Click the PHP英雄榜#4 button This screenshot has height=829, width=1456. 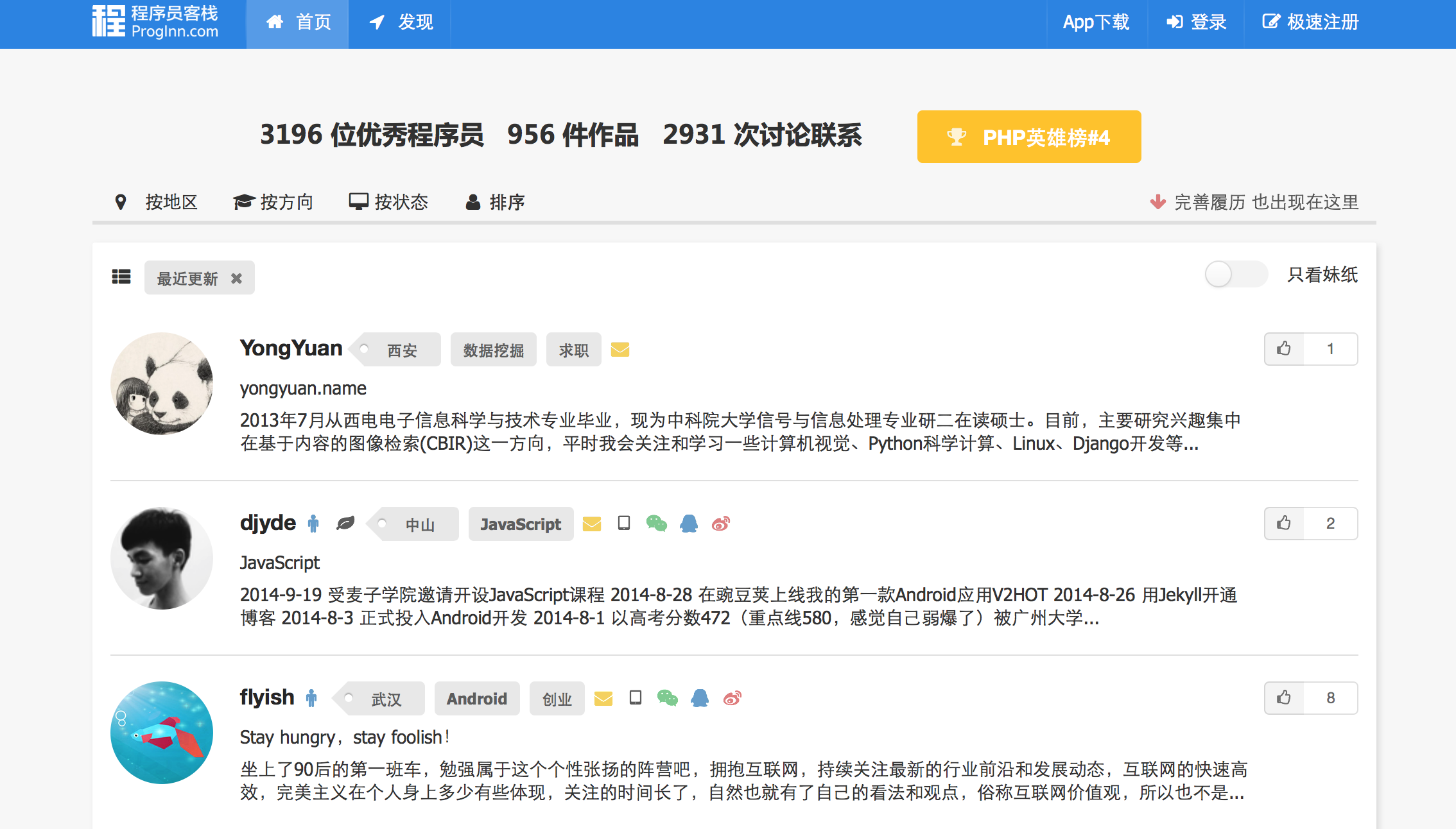[1029, 137]
